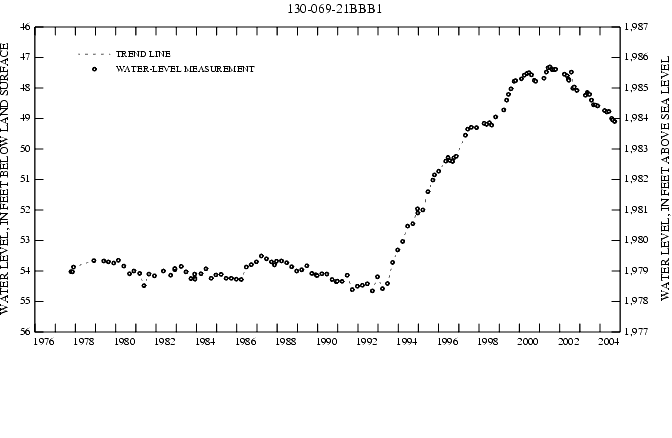Click the 54 left axis value
The image size is (672, 438).
tap(25, 271)
